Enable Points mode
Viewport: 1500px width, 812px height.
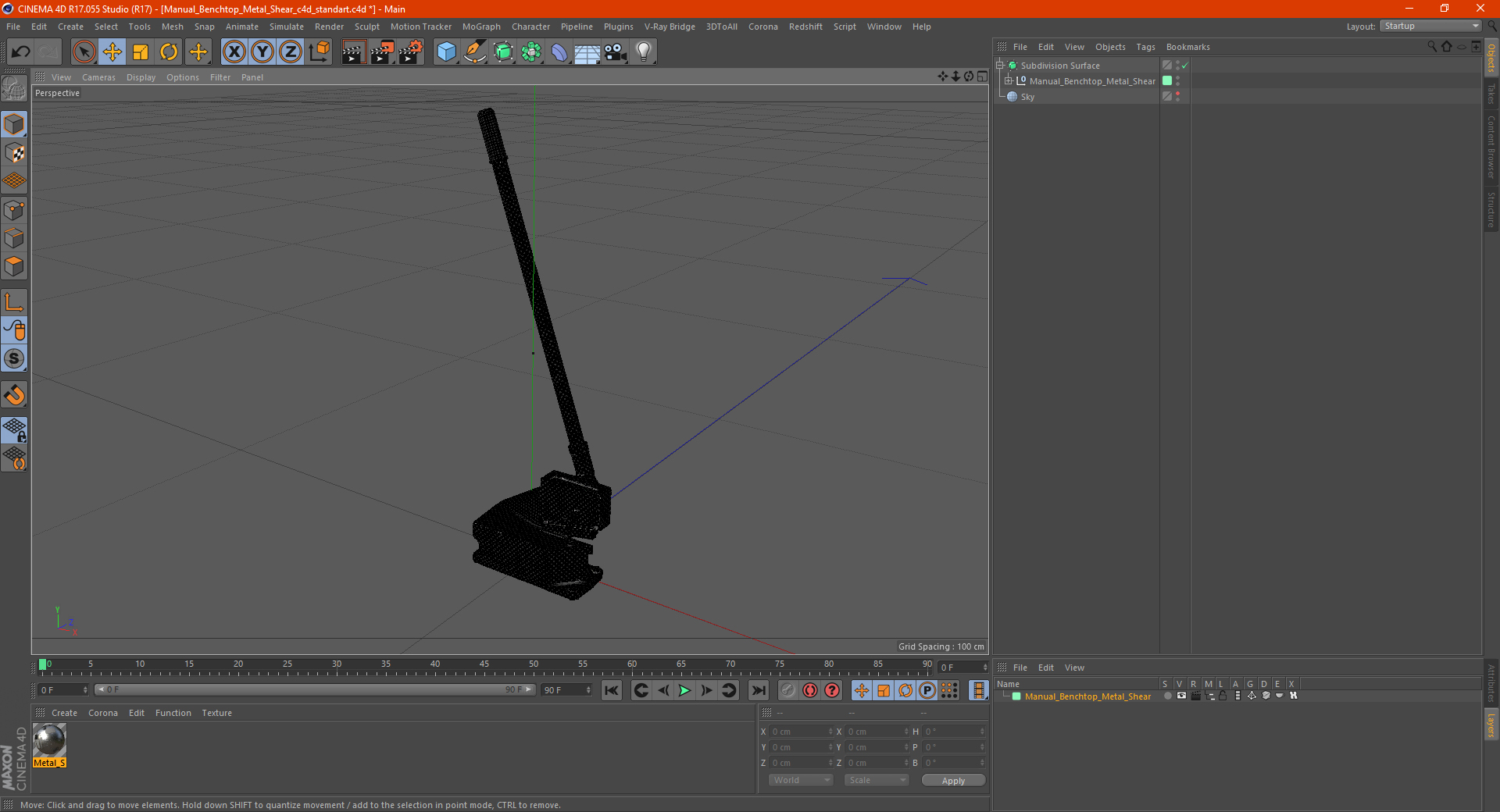(x=14, y=210)
